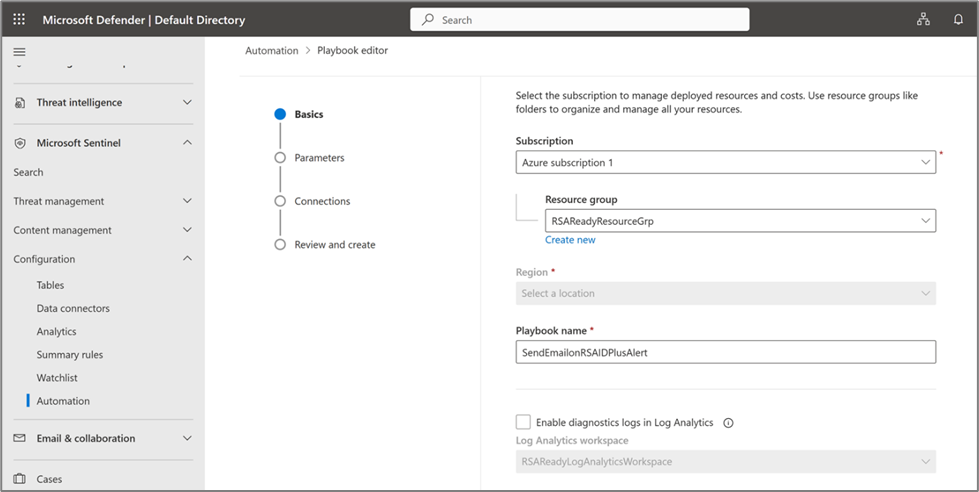Click the Email & collaboration envelope icon

[x=20, y=439]
